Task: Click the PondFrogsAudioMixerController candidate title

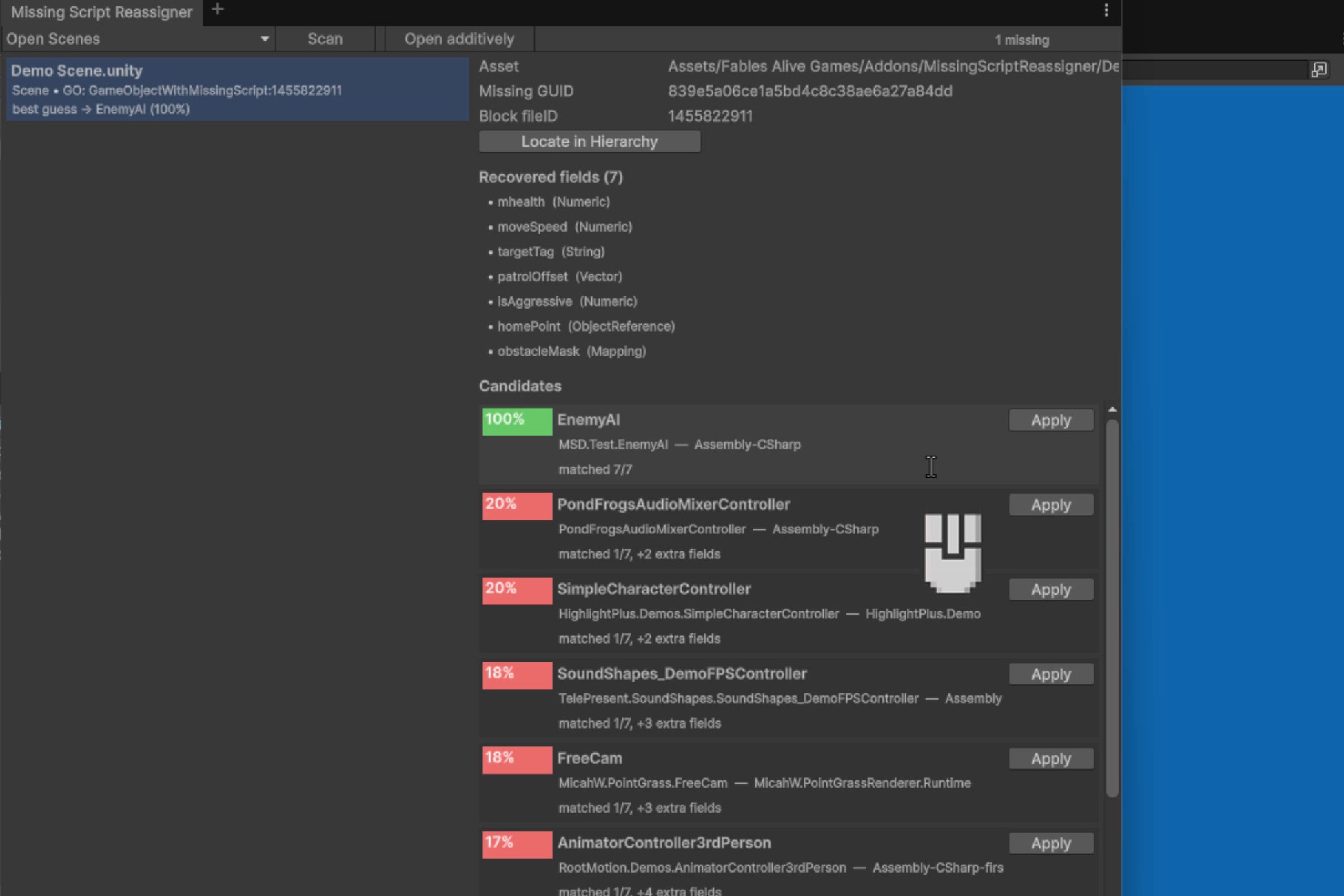Action: point(673,504)
